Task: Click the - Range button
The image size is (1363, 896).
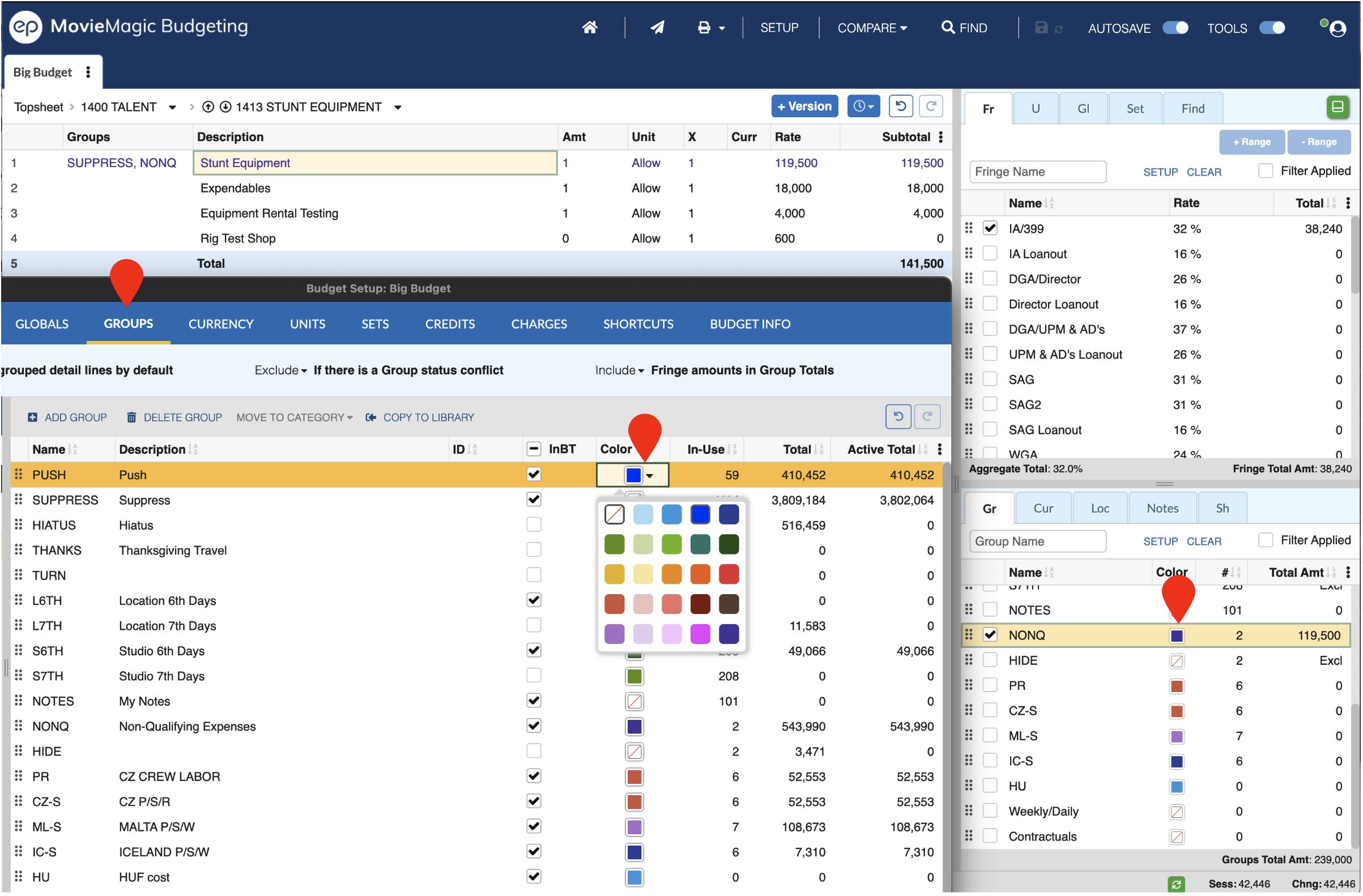Action: pyautogui.click(x=1318, y=142)
